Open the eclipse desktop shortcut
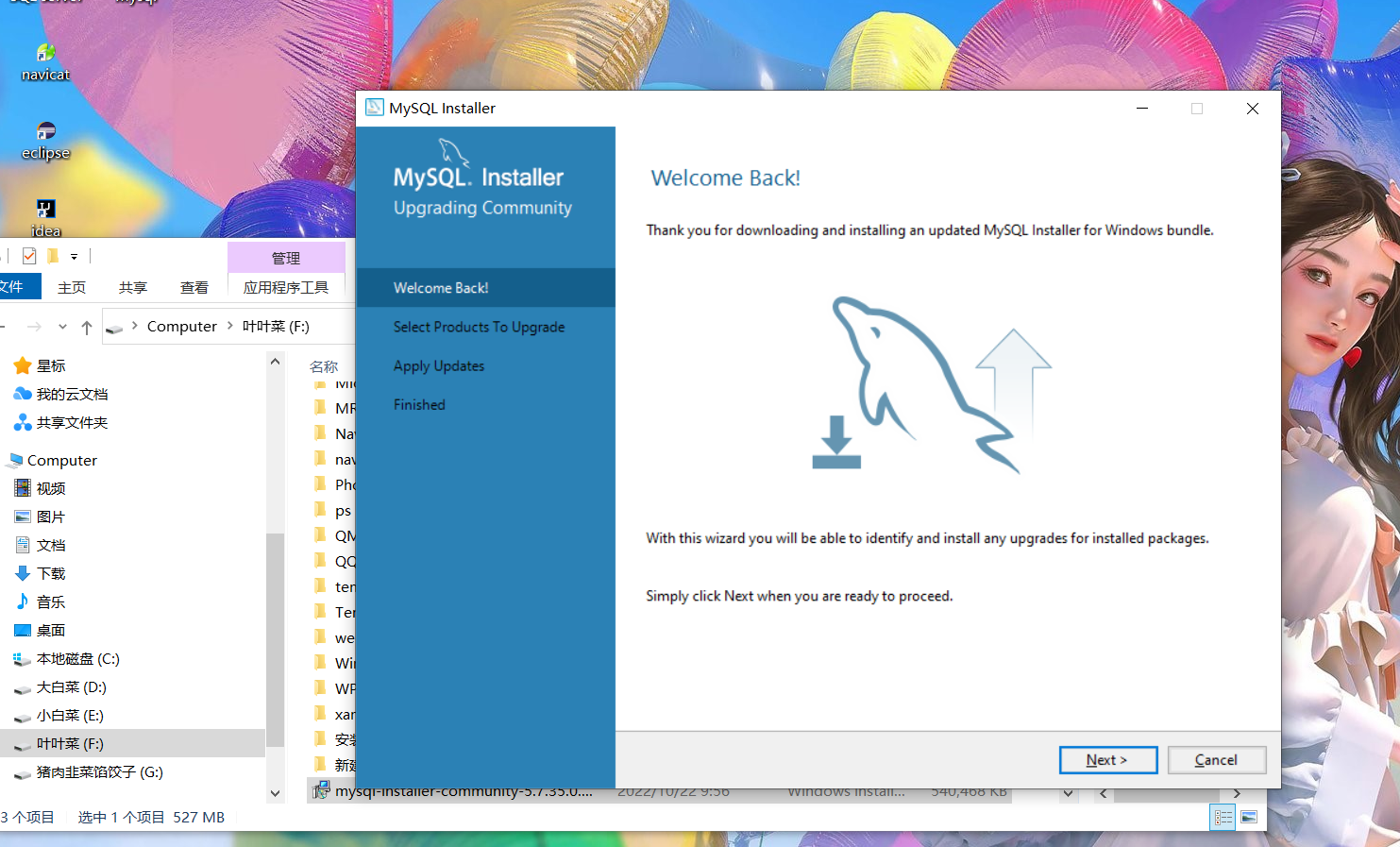Screen dimensions: 1400x847 pyautogui.click(x=45, y=141)
